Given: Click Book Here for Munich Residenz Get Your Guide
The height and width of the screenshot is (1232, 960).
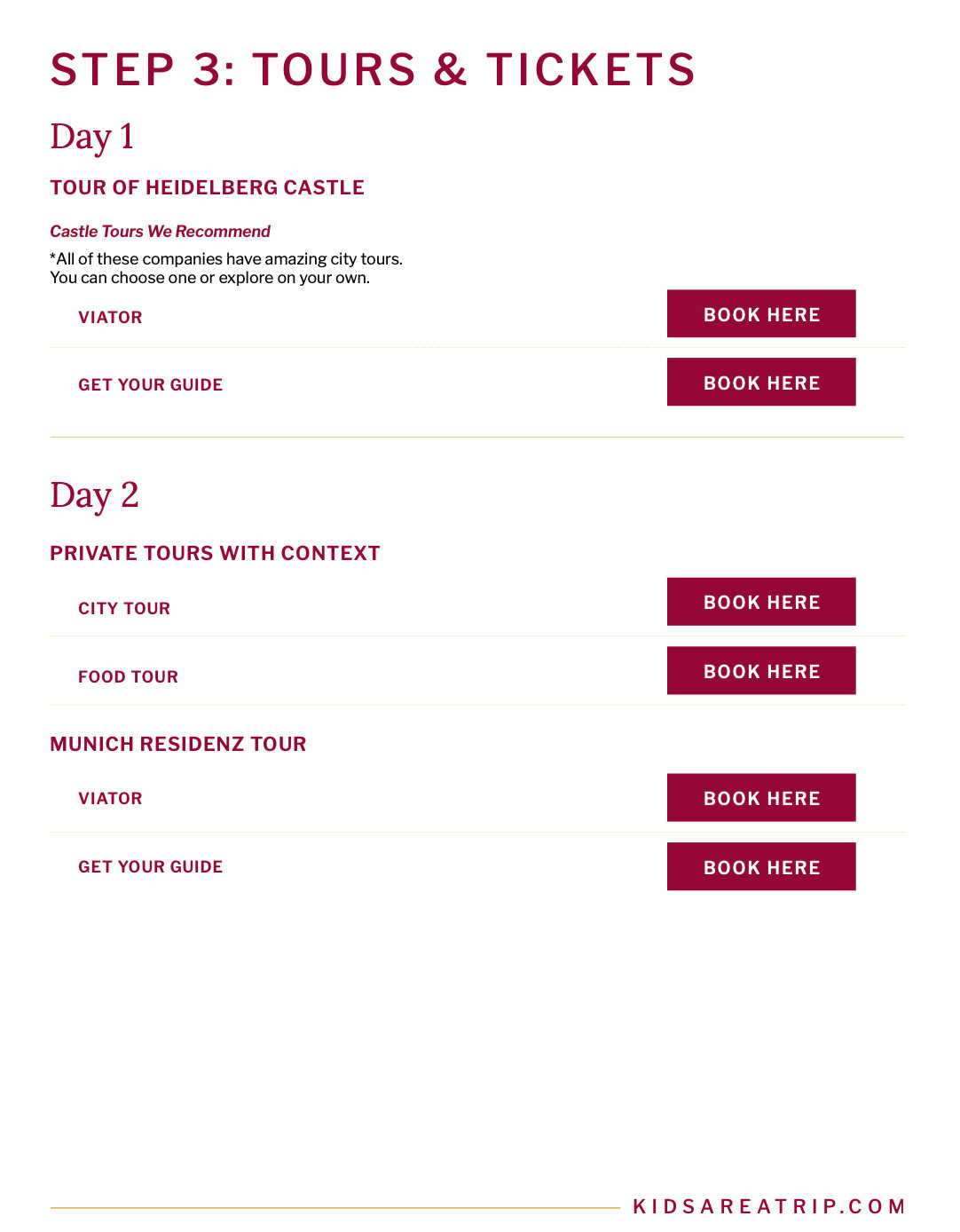Looking at the screenshot, I should coord(761,866).
